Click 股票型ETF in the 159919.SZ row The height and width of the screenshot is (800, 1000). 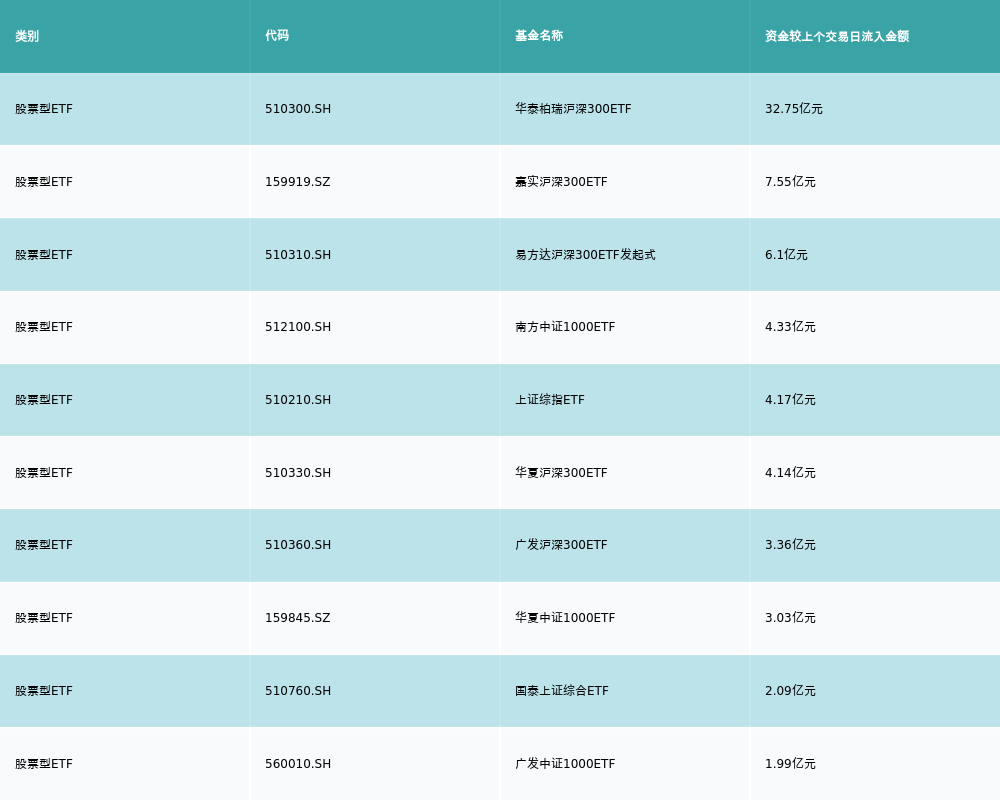tap(44, 182)
